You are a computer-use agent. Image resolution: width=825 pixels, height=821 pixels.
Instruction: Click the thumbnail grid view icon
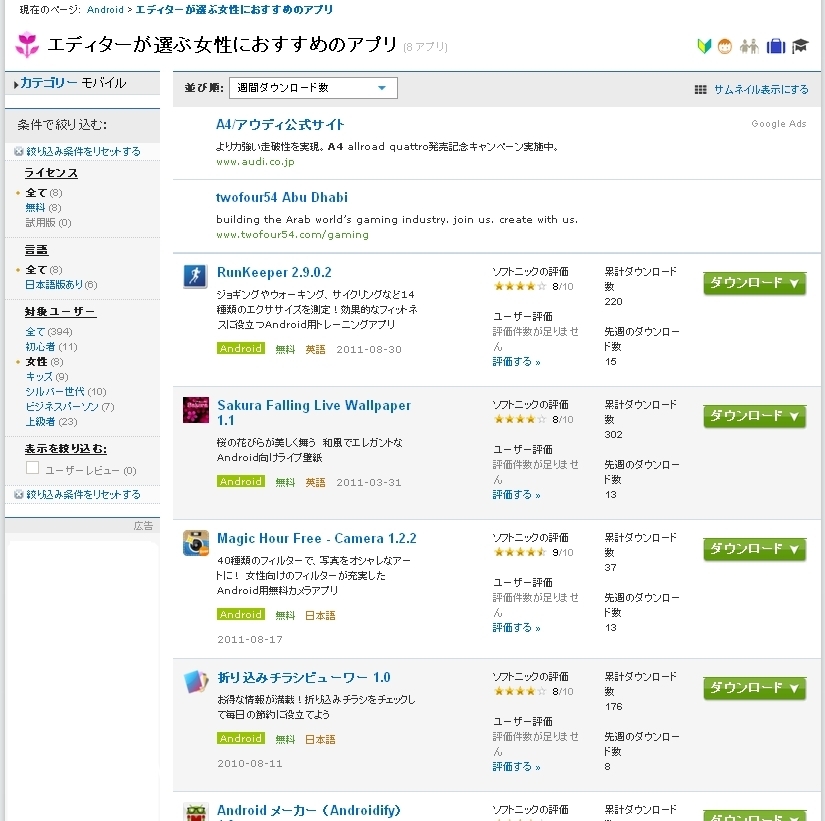coord(700,89)
